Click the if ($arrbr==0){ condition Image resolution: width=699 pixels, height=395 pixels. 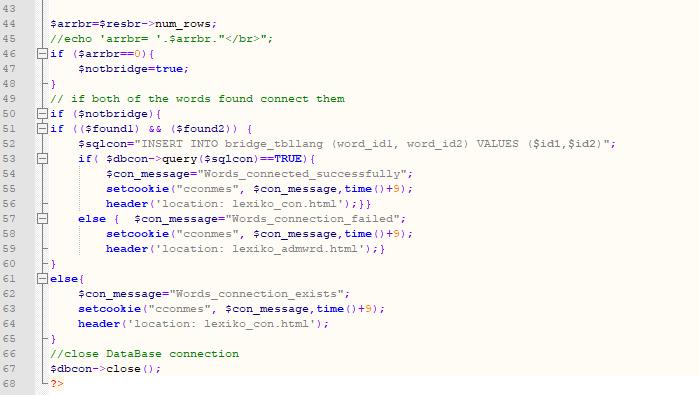tap(102, 54)
